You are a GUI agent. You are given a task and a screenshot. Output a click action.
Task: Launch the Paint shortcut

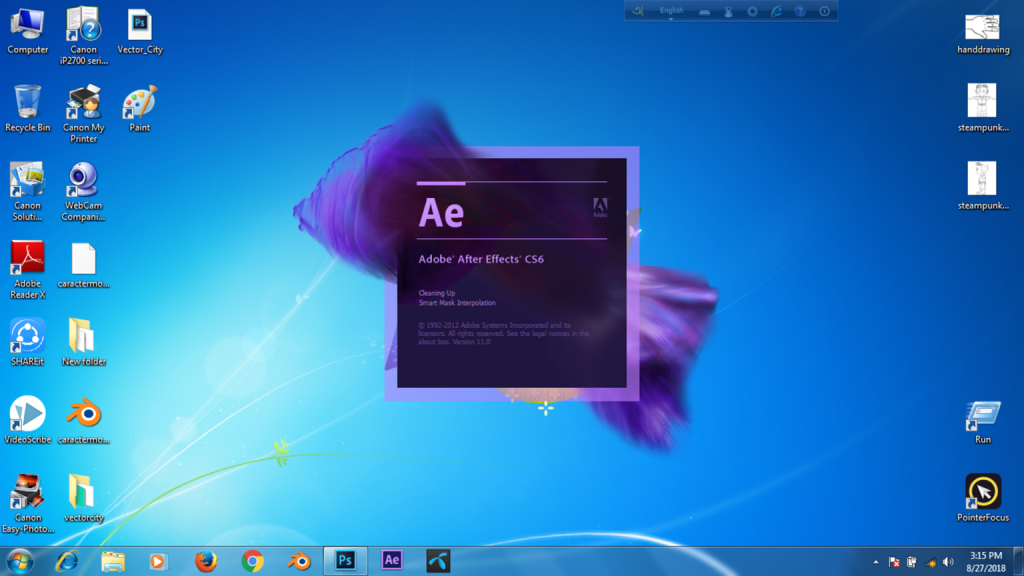coord(140,108)
